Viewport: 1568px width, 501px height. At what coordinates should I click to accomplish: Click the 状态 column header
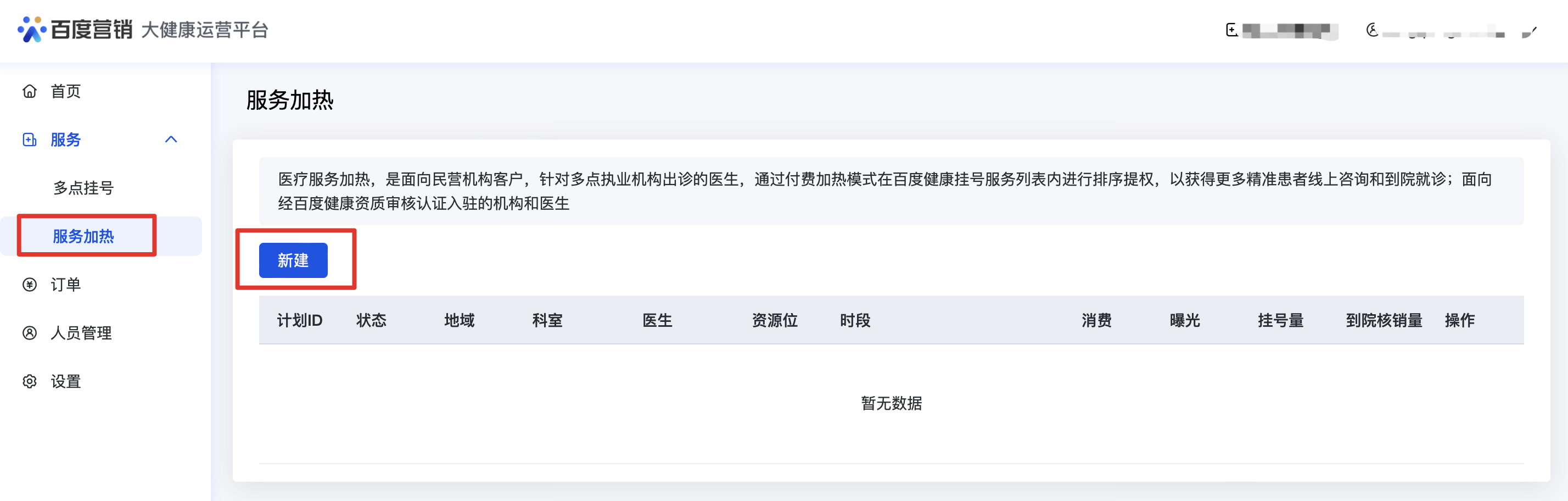pos(371,320)
